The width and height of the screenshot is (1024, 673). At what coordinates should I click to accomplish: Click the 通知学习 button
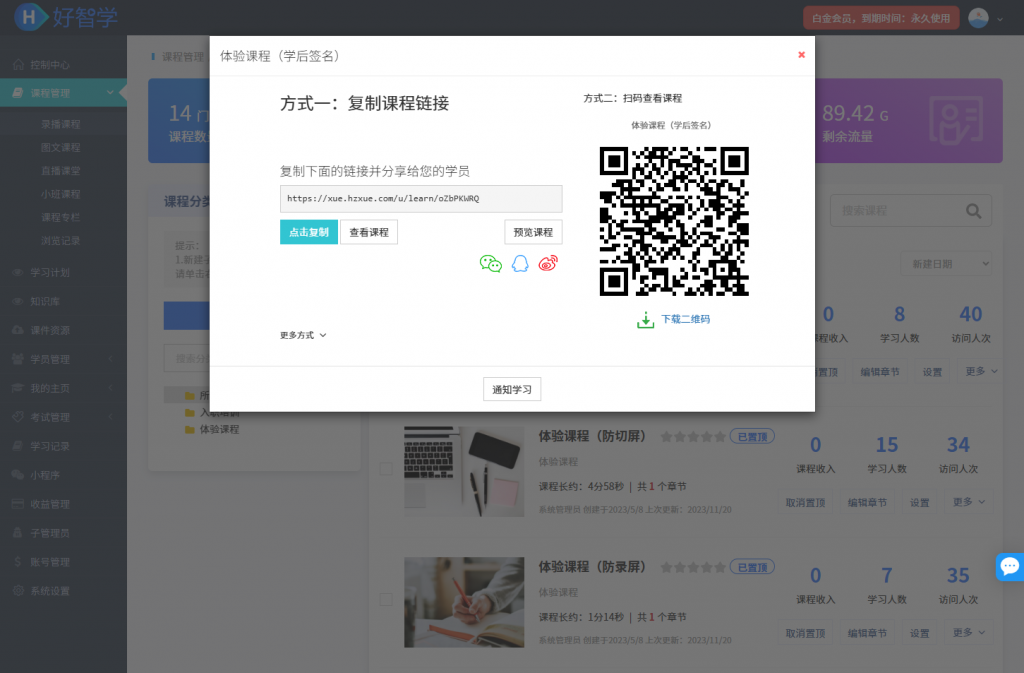click(x=512, y=390)
